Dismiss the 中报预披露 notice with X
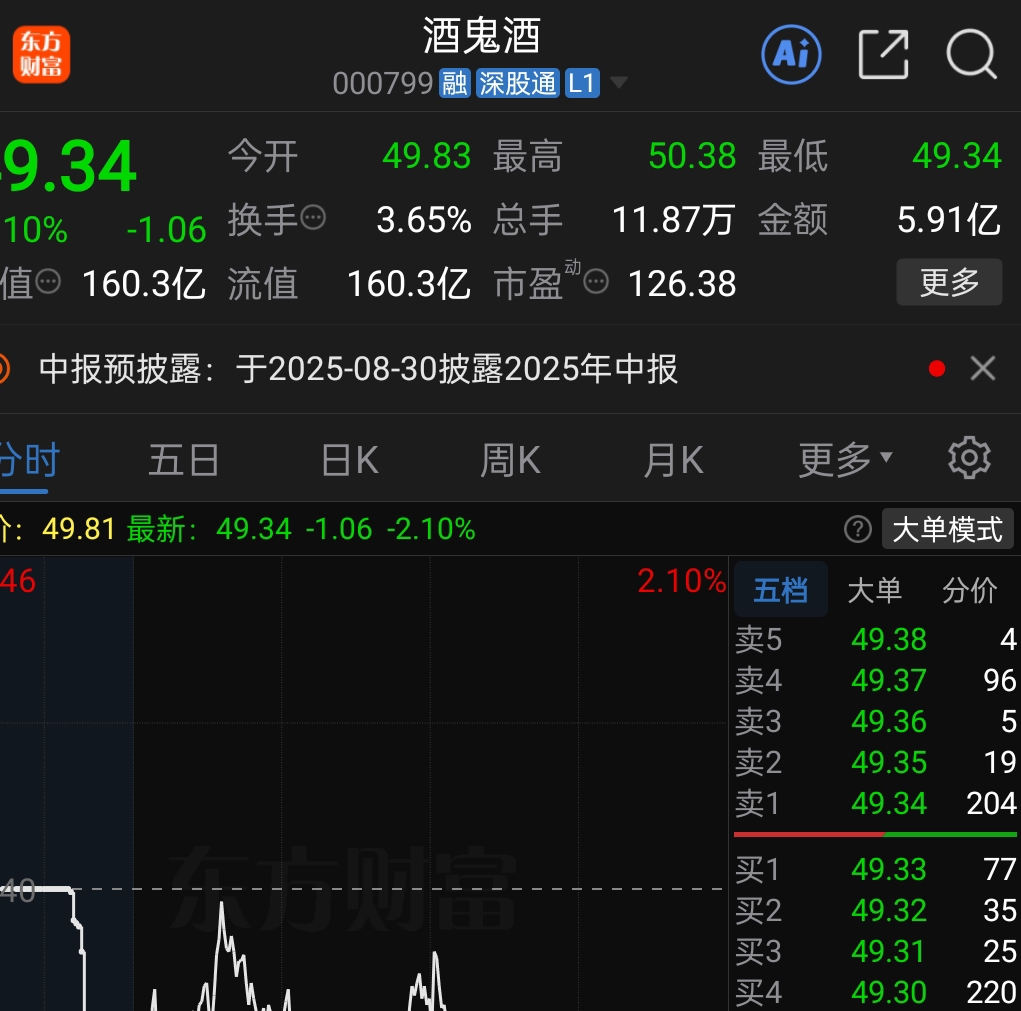Viewport: 1021px width, 1011px height. point(983,368)
